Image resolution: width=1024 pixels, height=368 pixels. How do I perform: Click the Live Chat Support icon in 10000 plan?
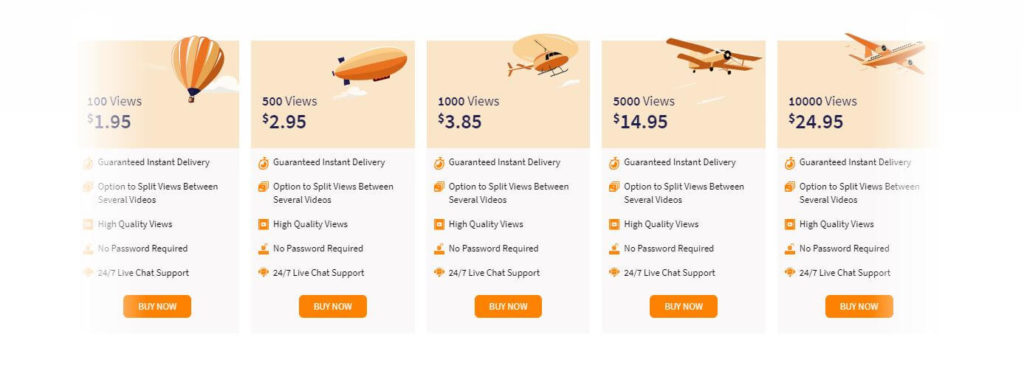790,273
